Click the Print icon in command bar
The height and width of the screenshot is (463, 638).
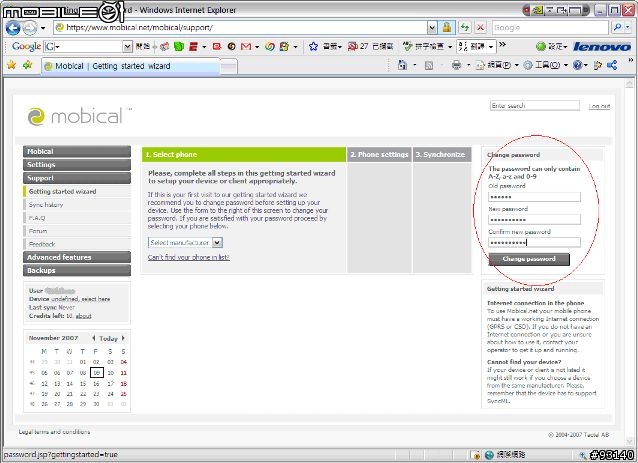[456, 65]
